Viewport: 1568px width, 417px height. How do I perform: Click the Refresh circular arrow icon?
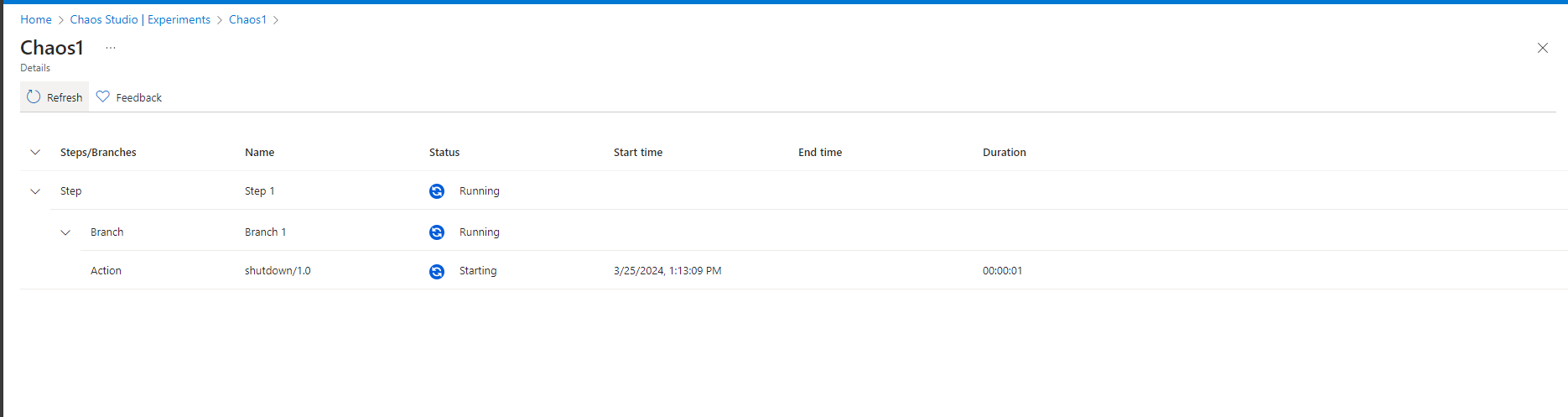click(34, 96)
